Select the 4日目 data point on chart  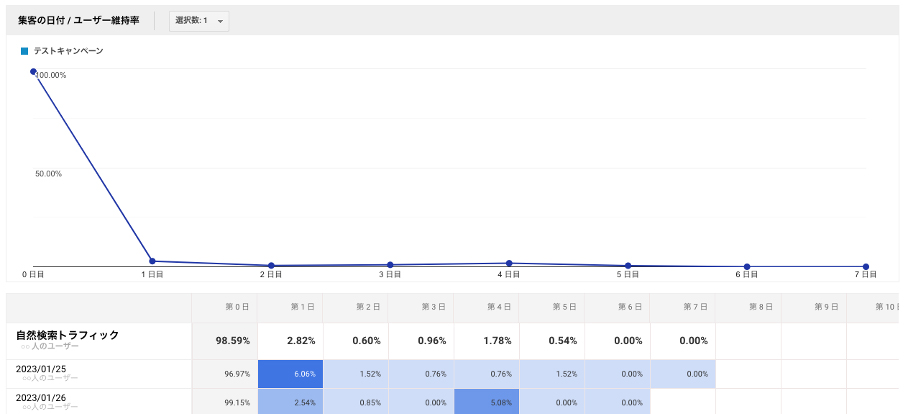tap(509, 263)
